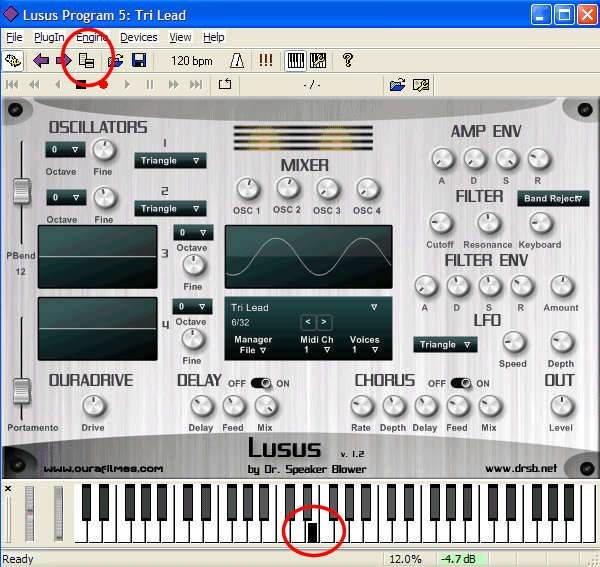Open keyboard configuration icon with wrench
The width and height of the screenshot is (600, 567).
coord(318,60)
